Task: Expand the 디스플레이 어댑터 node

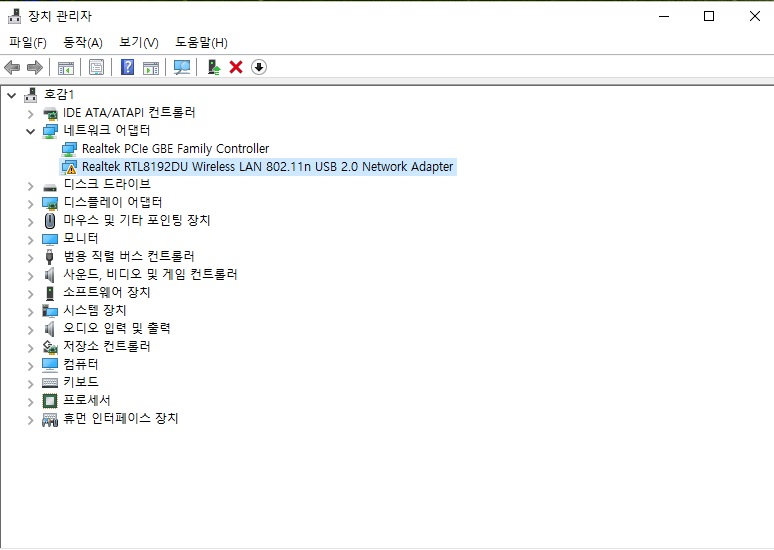Action: coord(31,204)
